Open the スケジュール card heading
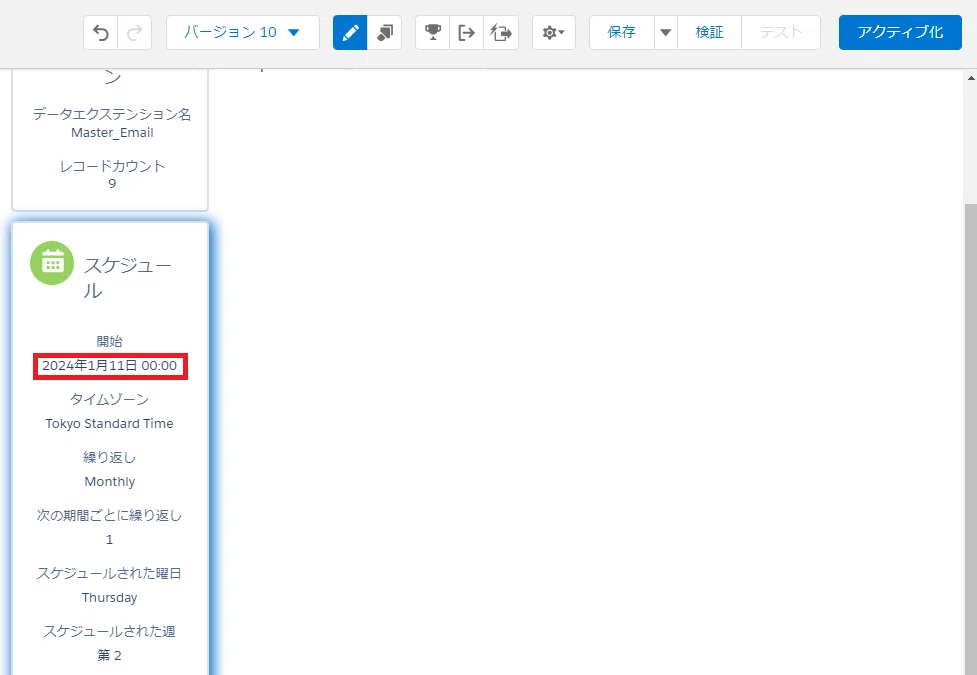Screen dimensions: 977x675 (128, 277)
